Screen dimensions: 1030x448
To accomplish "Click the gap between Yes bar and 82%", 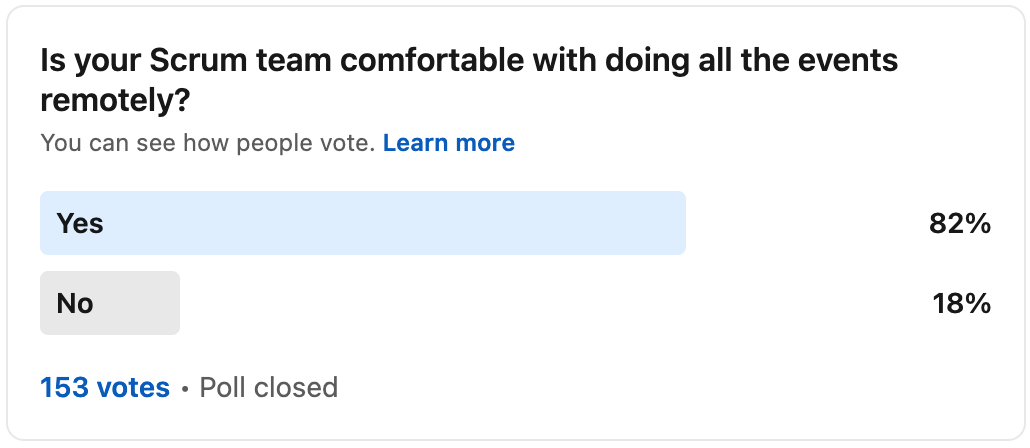I will click(807, 223).
